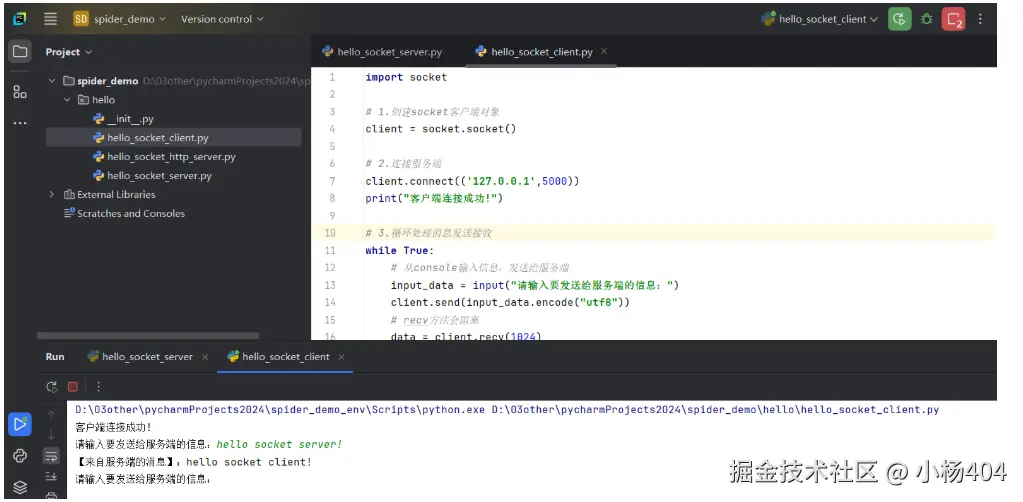Screen dimensions: 1023x502
Task: Open the More Actions menu in top toolbar
Action: tap(980, 19)
